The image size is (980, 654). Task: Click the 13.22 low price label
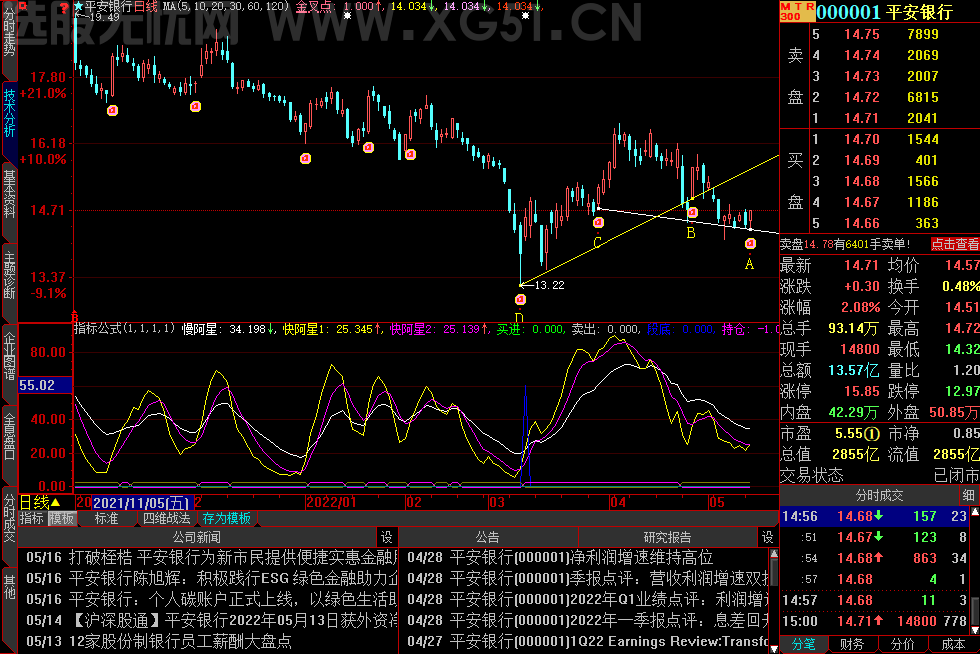point(549,285)
